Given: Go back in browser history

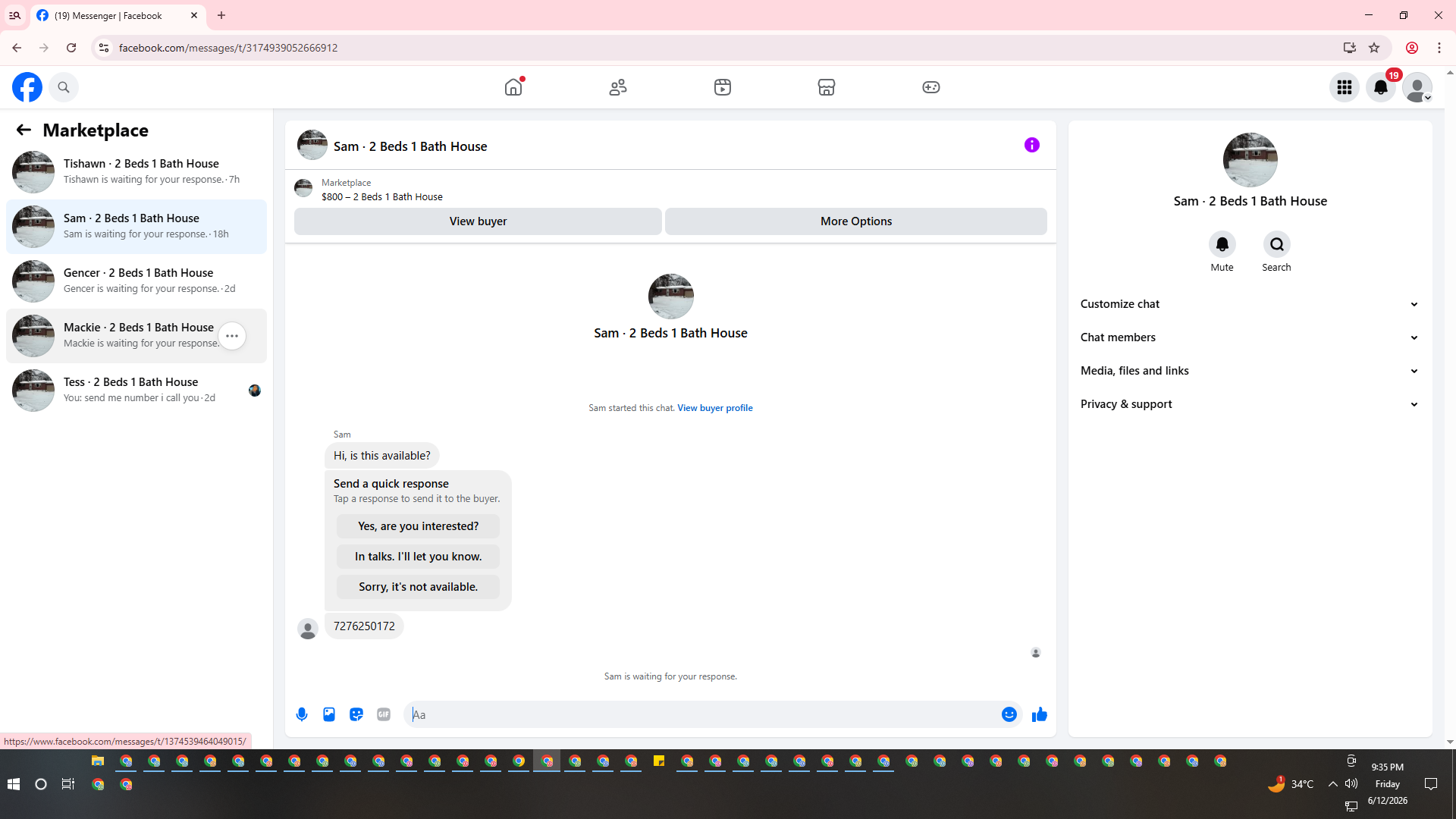Looking at the screenshot, I should [x=17, y=48].
